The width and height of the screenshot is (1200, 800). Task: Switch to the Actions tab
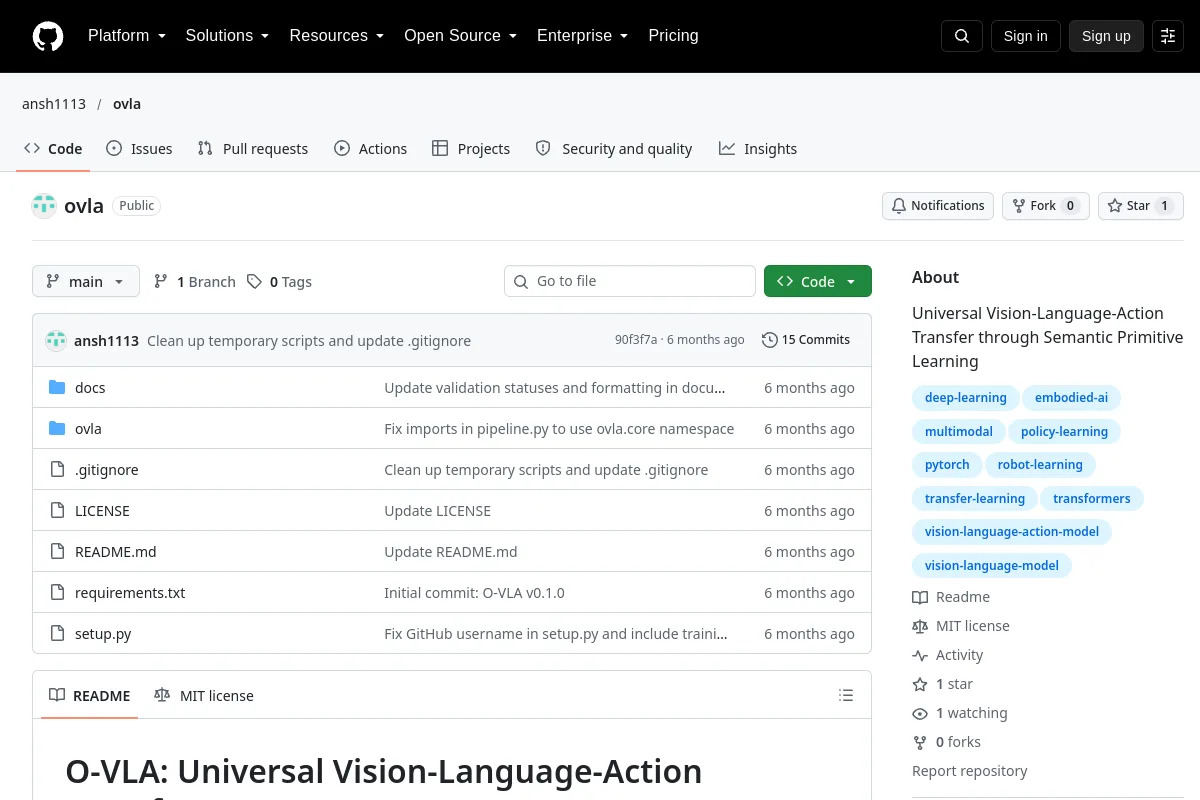pos(371,149)
